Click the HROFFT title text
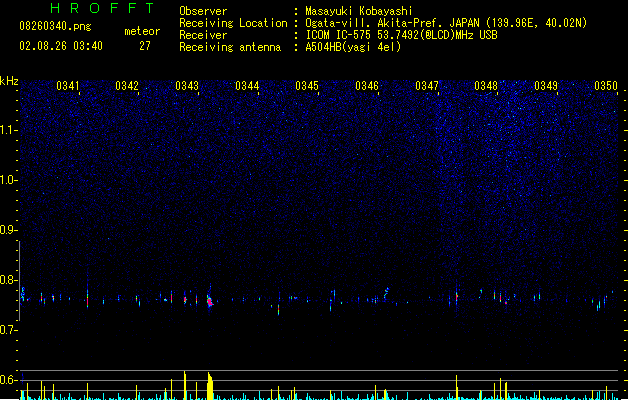Image resolution: width=629 pixels, height=400 pixels. coord(102,8)
